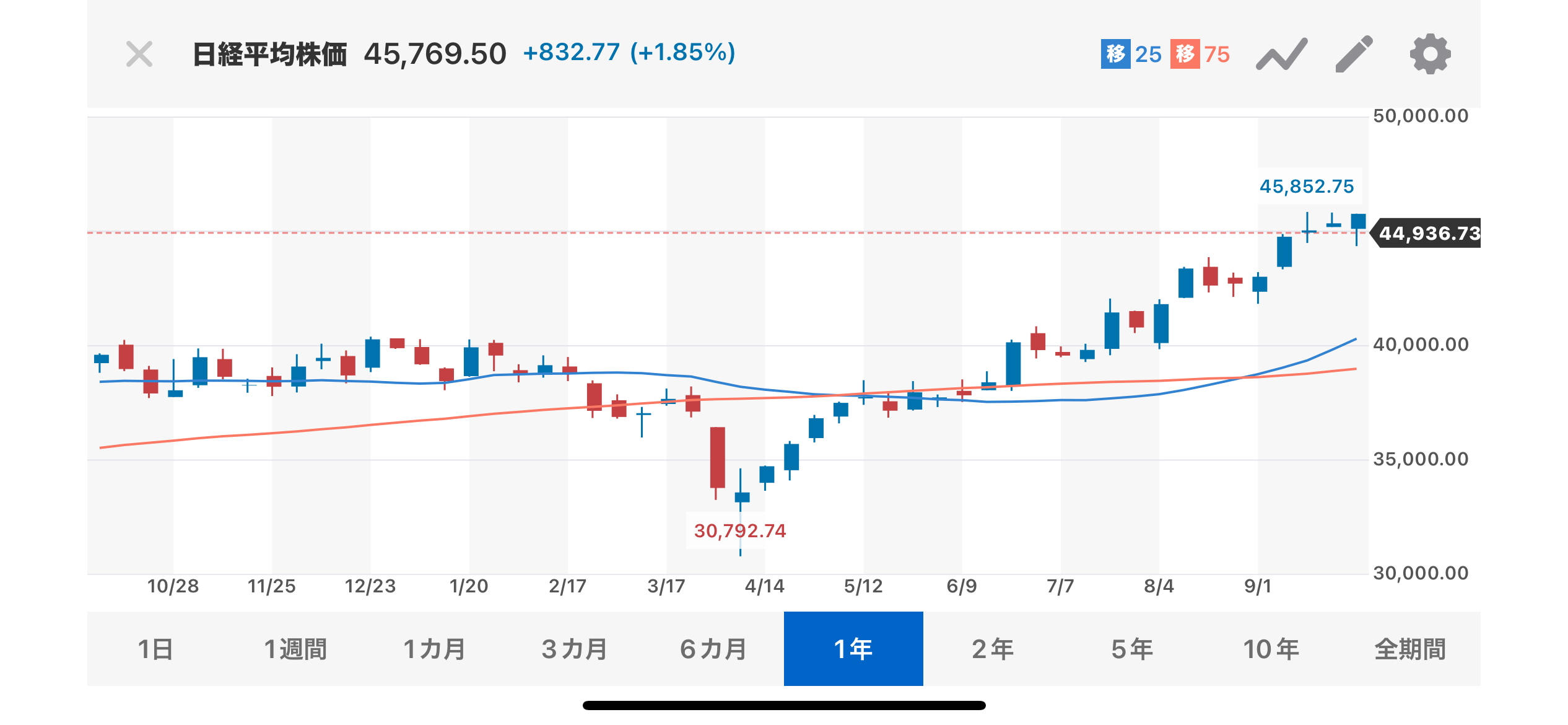Tap the 30,792.74 low price label
Screen dimensions: 1568x725
coord(739,531)
